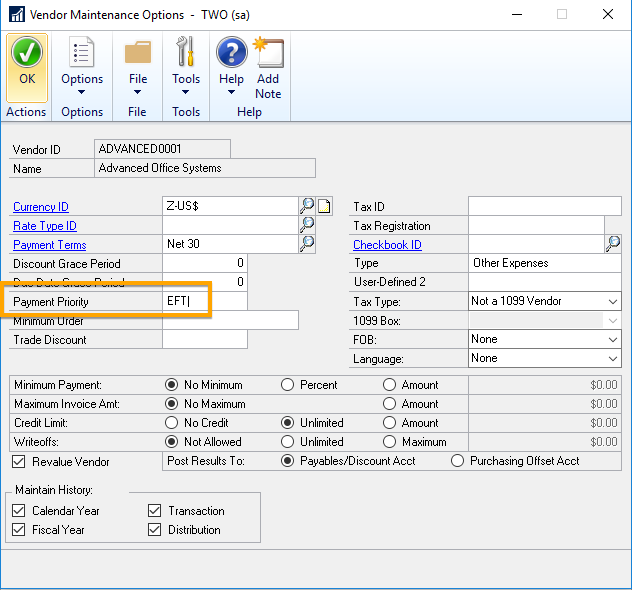This screenshot has height=590, width=632.
Task: Select Amount for Minimum Payment
Action: [x=389, y=385]
